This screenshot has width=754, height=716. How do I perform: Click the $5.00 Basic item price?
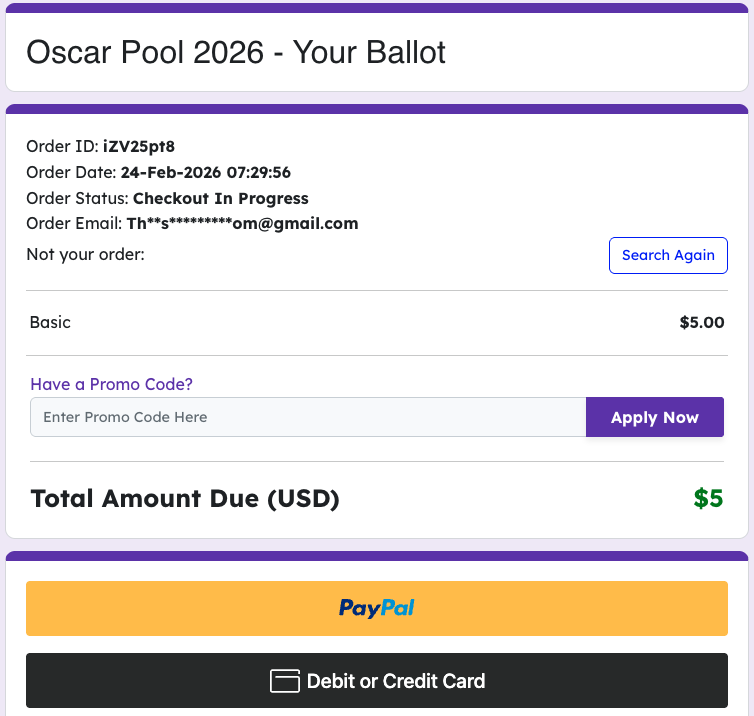pyautogui.click(x=701, y=322)
